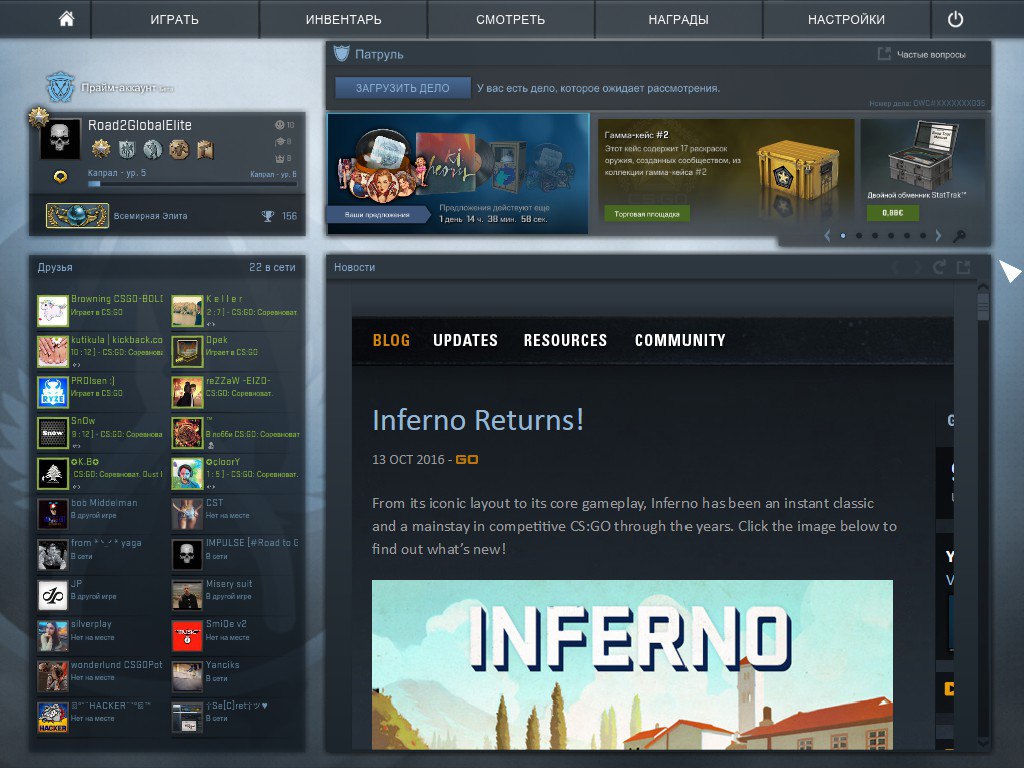Select the gold star medal under the username
Viewport: 1024px width, 768px height.
click(101, 150)
